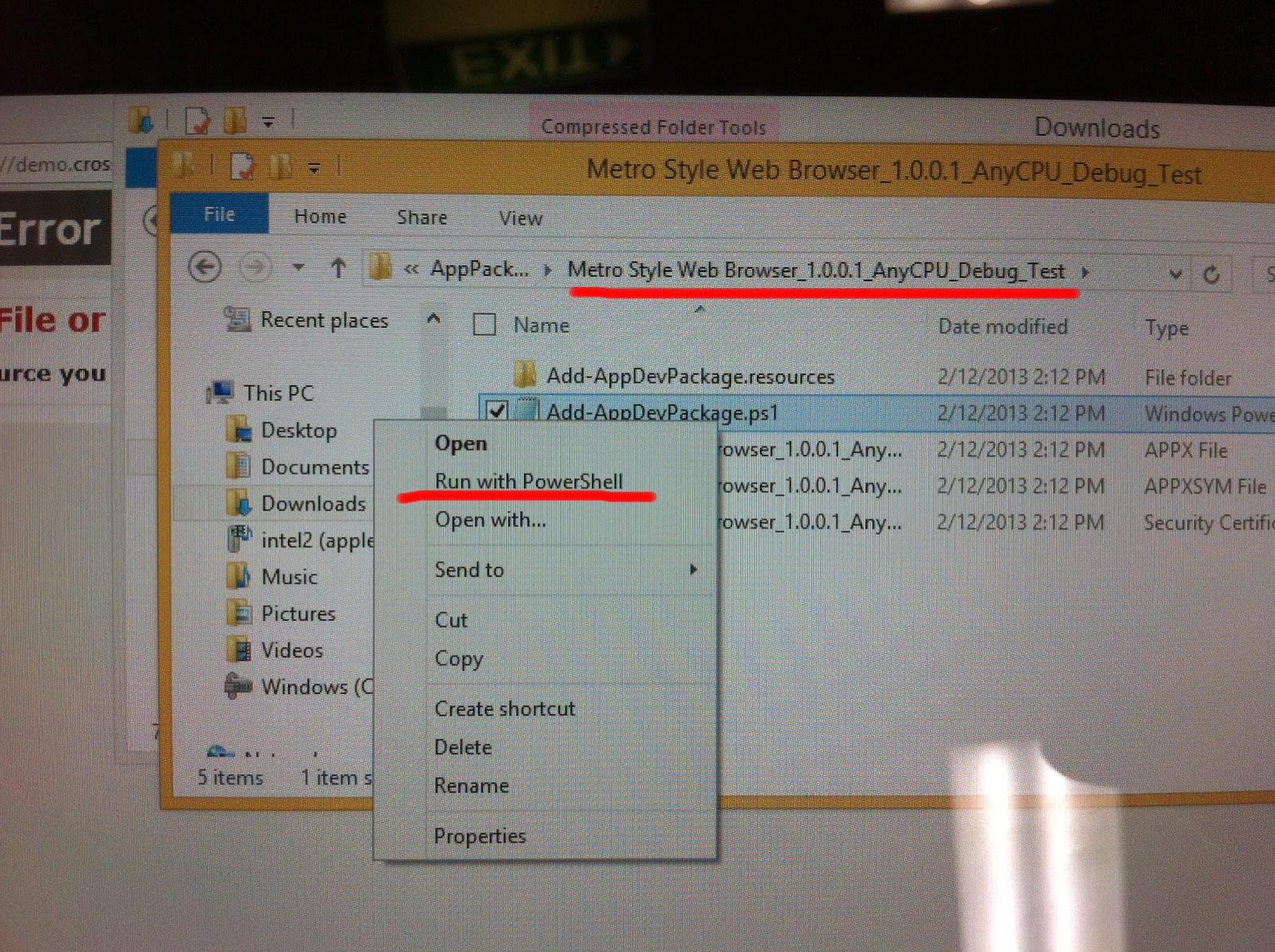The height and width of the screenshot is (952, 1275).
Task: Sort by Date modified column header
Action: pos(1002,327)
